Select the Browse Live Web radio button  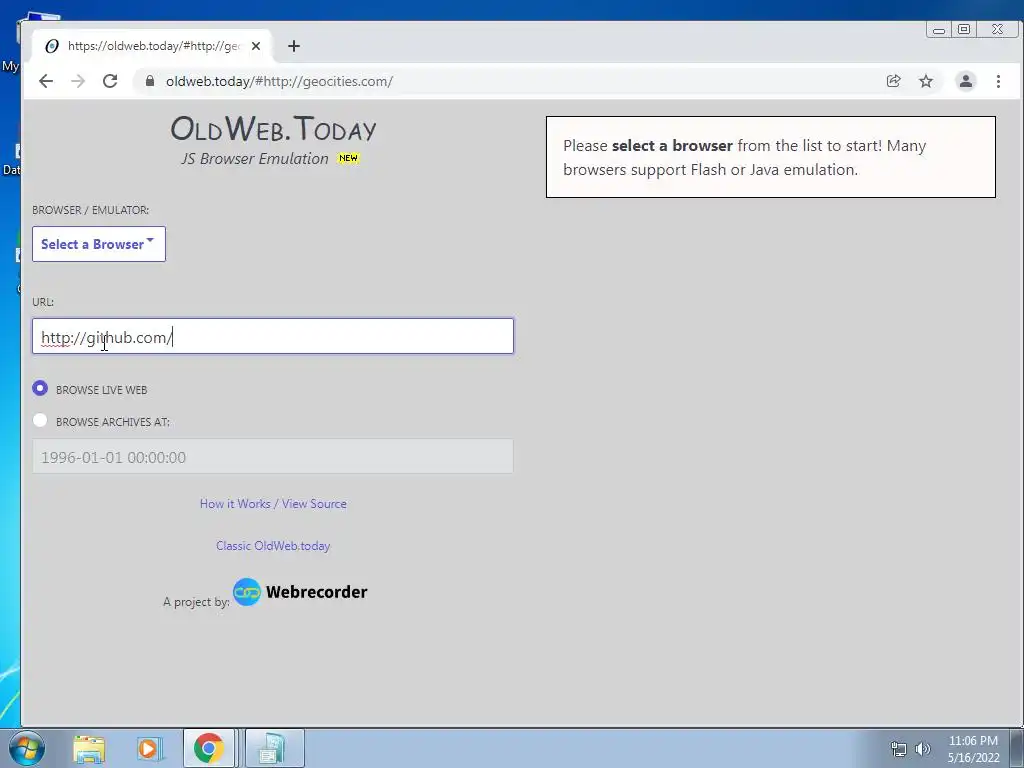tap(40, 389)
